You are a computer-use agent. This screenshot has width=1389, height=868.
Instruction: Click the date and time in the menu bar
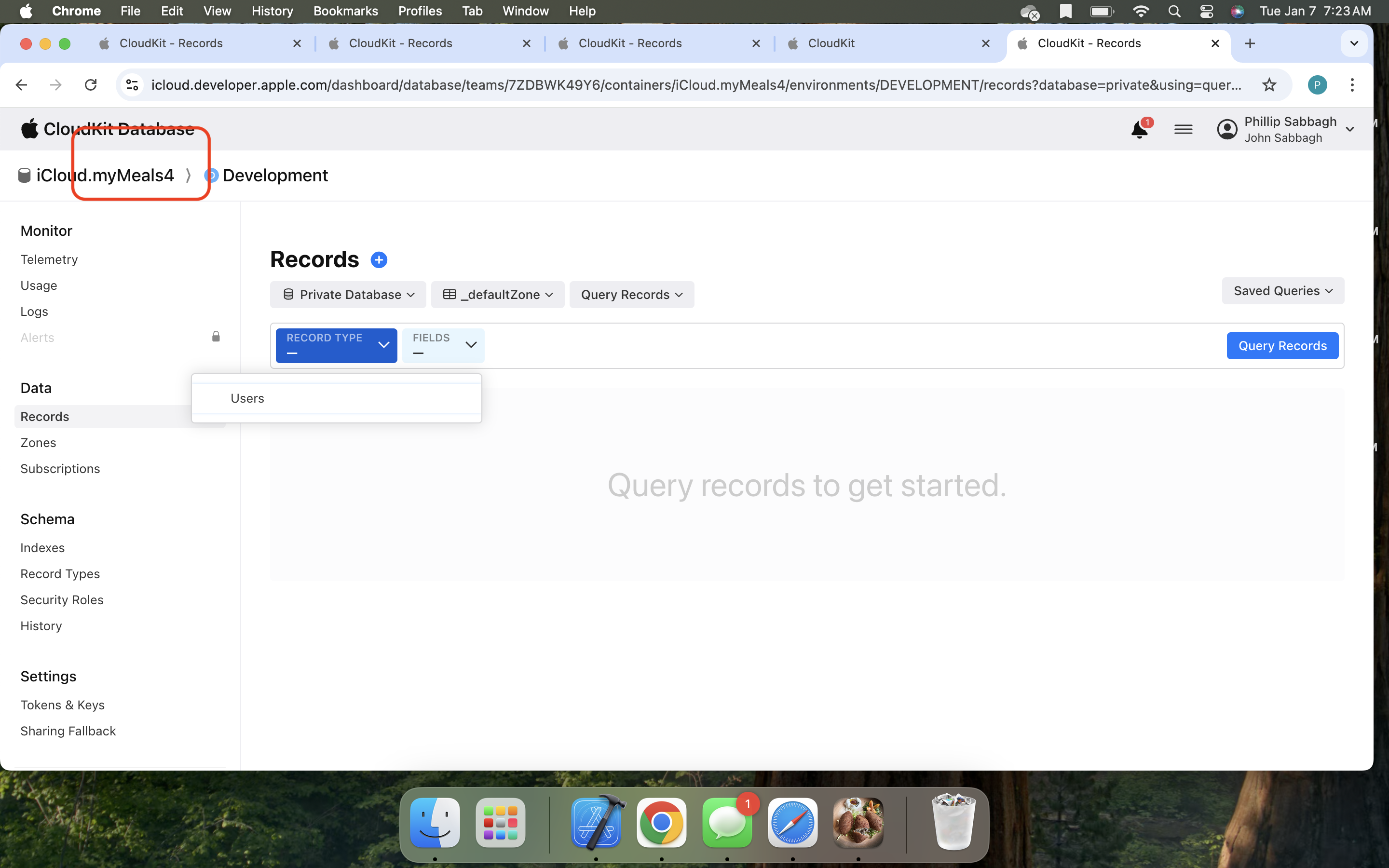(x=1315, y=12)
